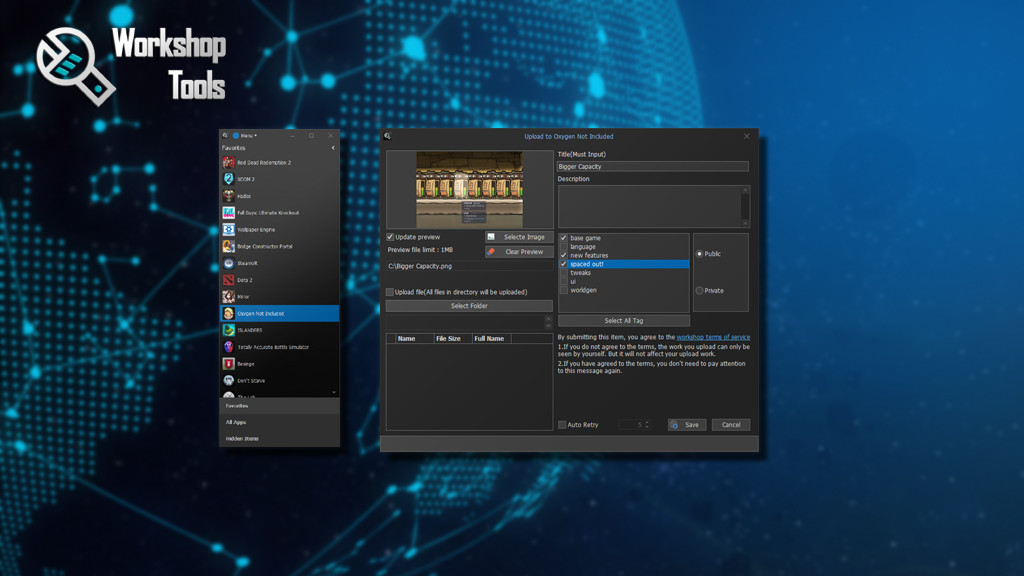
Task: Enable the Upload file checkbox
Action: click(392, 291)
